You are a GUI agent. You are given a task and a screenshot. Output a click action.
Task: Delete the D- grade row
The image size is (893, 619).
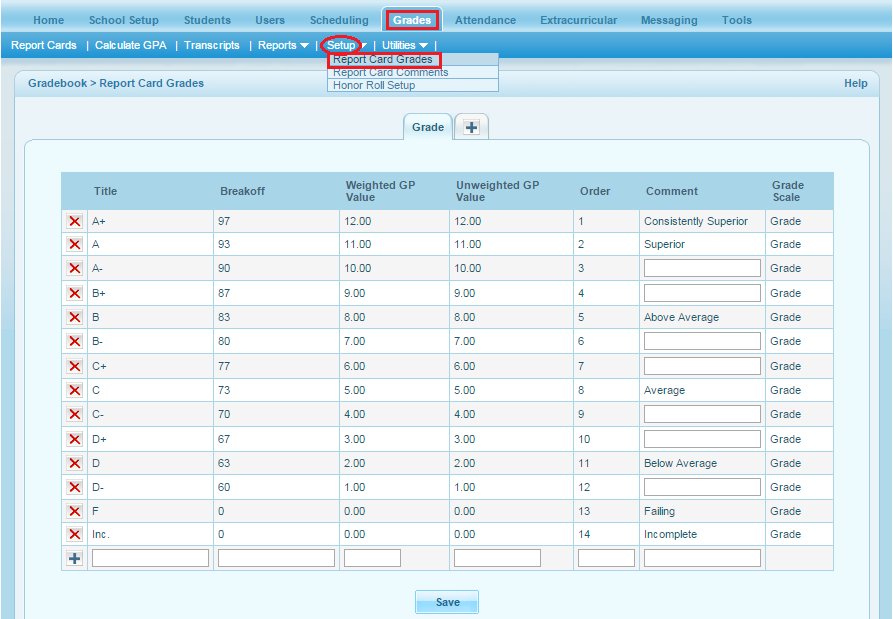pos(74,487)
